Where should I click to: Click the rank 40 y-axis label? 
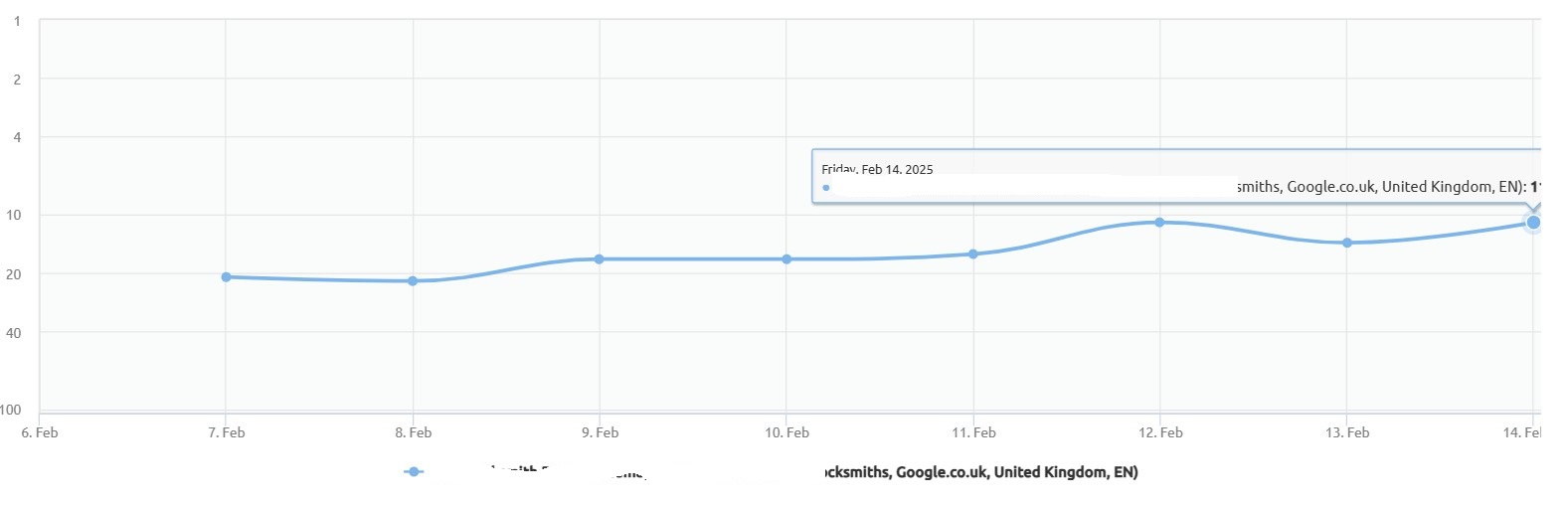(x=14, y=333)
